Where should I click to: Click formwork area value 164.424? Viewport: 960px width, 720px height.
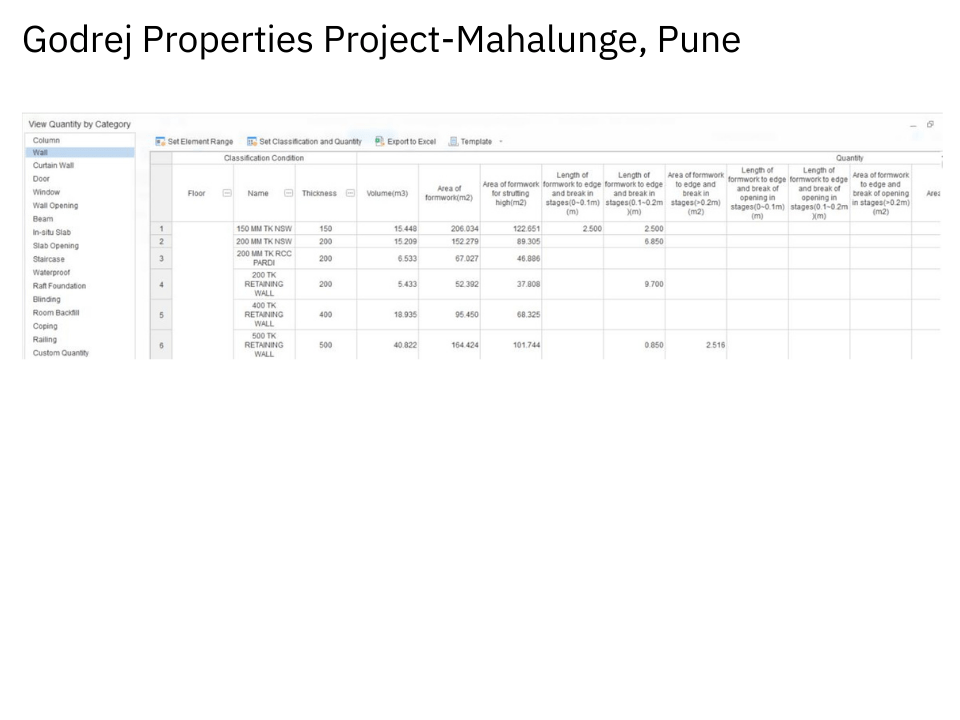pyautogui.click(x=465, y=345)
